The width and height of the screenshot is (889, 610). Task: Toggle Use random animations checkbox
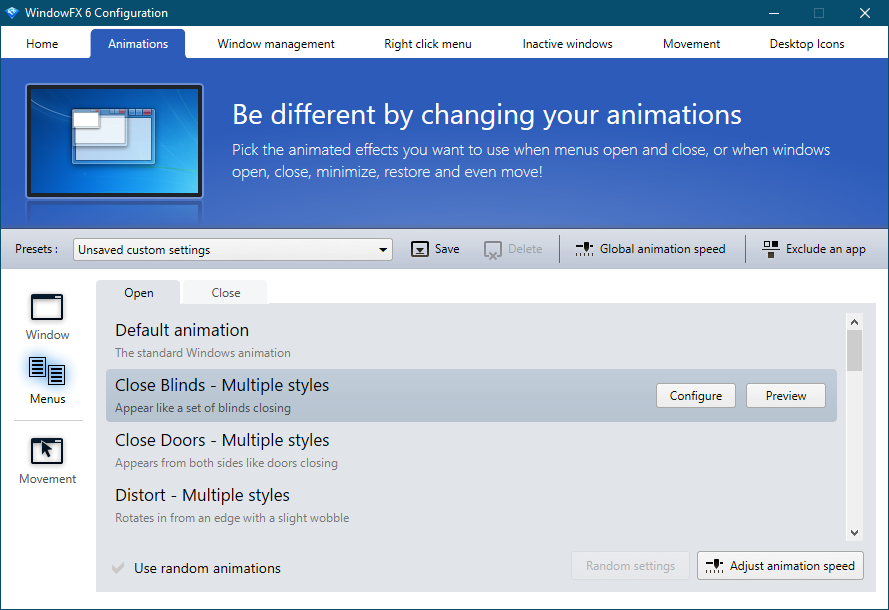118,568
